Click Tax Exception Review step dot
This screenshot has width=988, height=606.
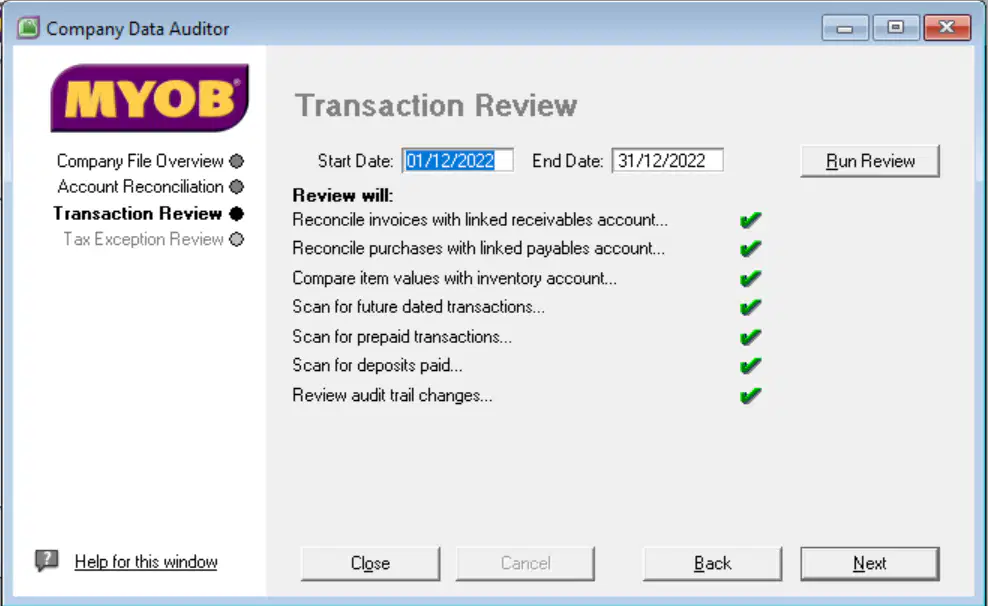(x=236, y=239)
